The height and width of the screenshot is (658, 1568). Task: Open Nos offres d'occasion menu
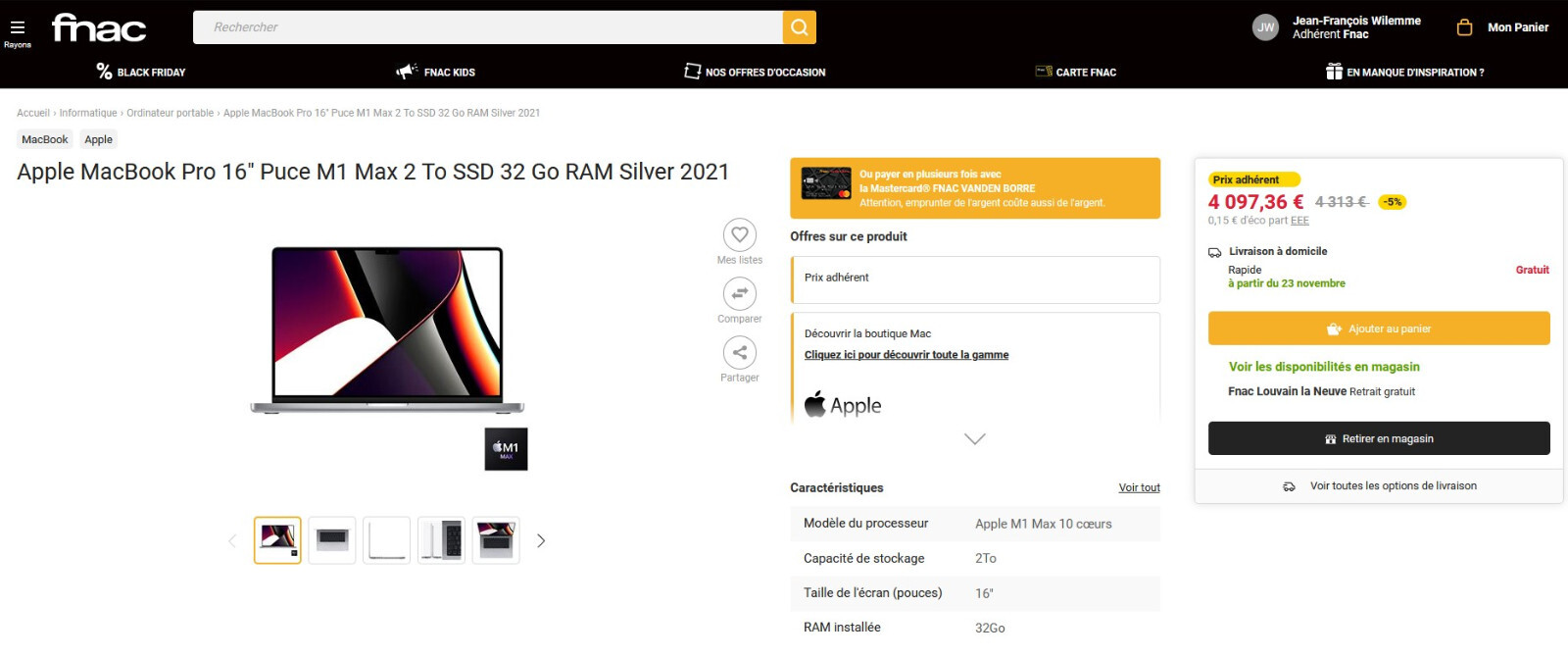pos(755,72)
